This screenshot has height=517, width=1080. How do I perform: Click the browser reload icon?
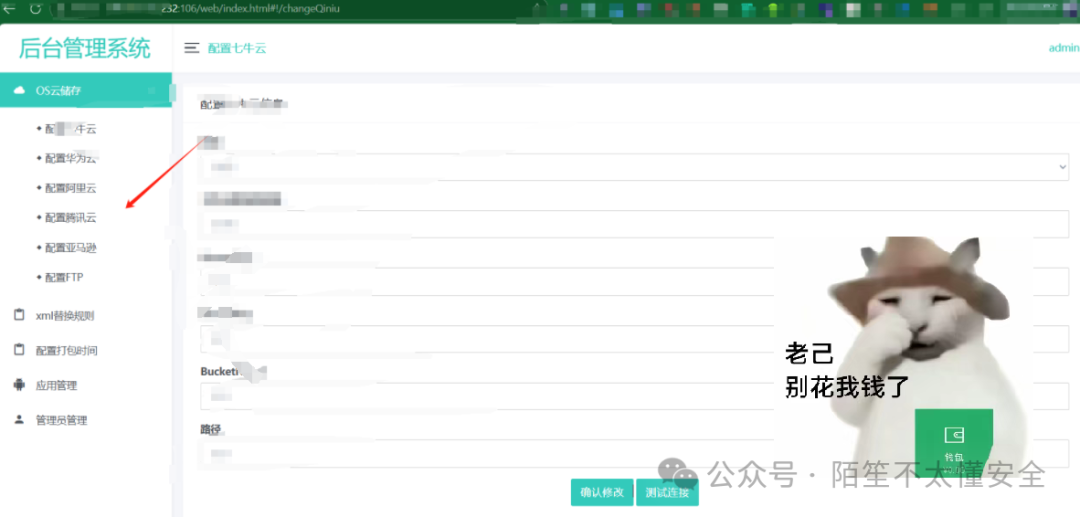(35, 9)
